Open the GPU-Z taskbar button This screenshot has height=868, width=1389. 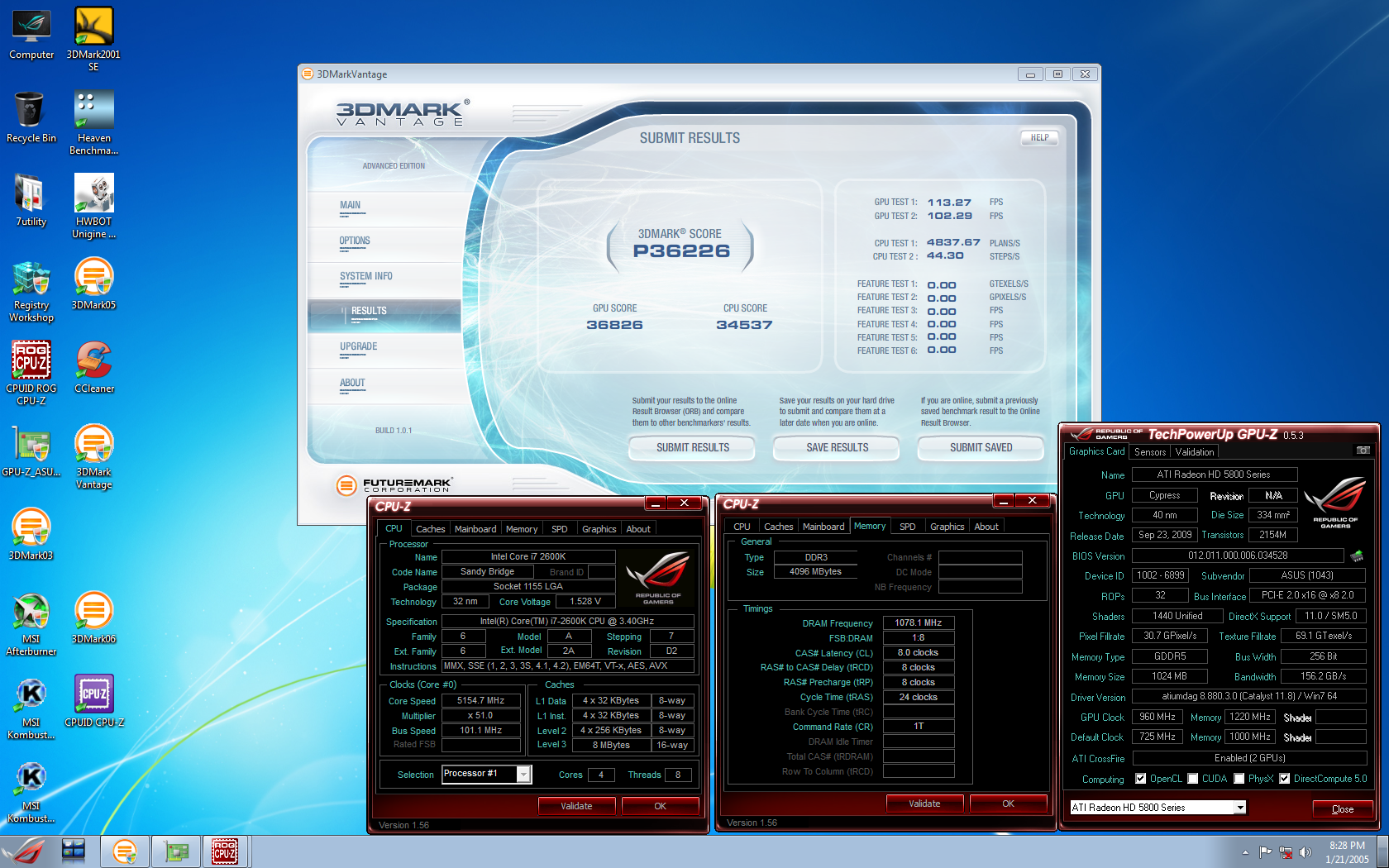tap(176, 851)
